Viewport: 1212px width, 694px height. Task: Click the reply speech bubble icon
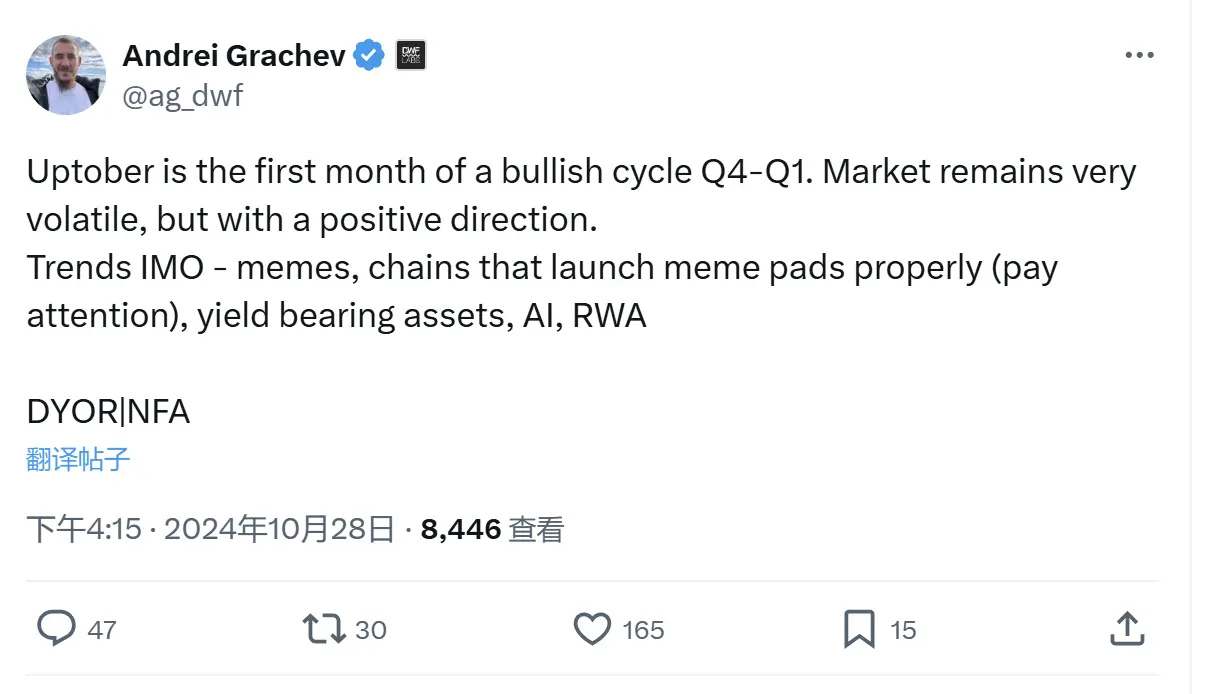point(59,628)
